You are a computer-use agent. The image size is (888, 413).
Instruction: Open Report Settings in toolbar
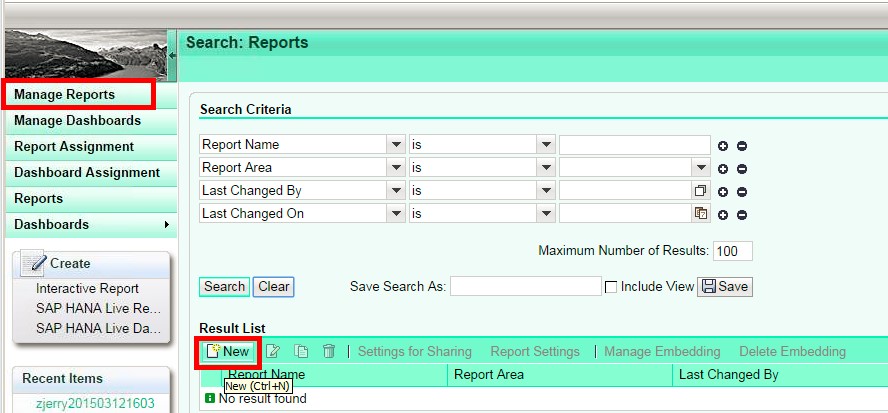pos(535,352)
